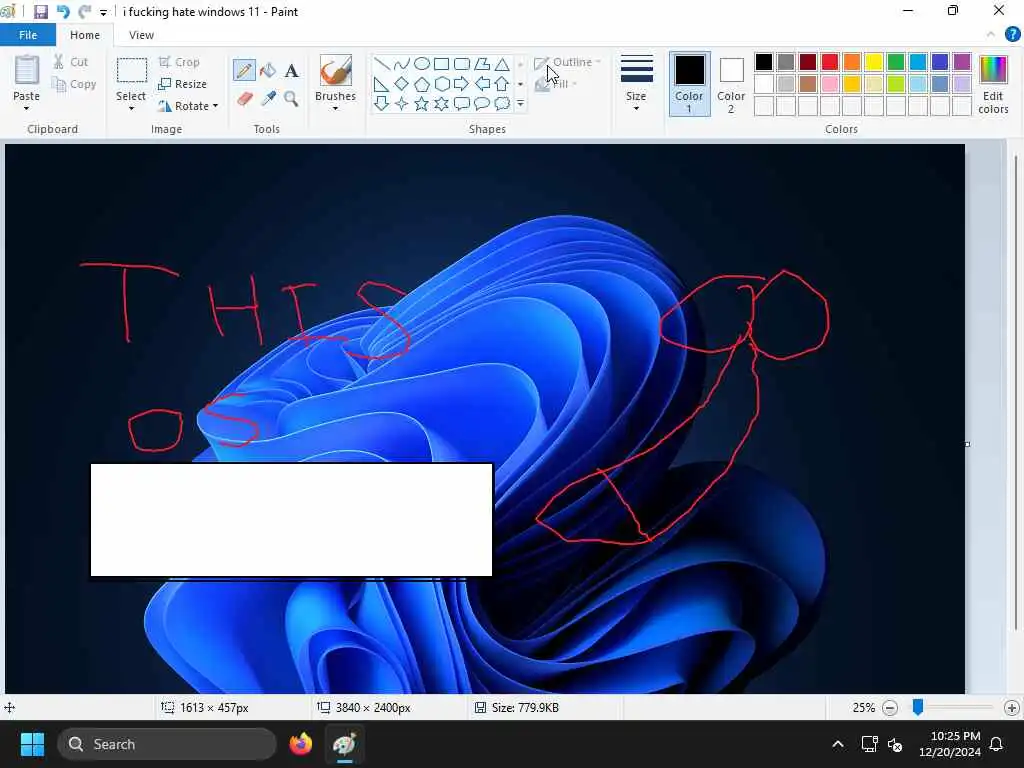The height and width of the screenshot is (768, 1024).
Task: Select the Fill with color bucket tool
Action: pos(268,71)
